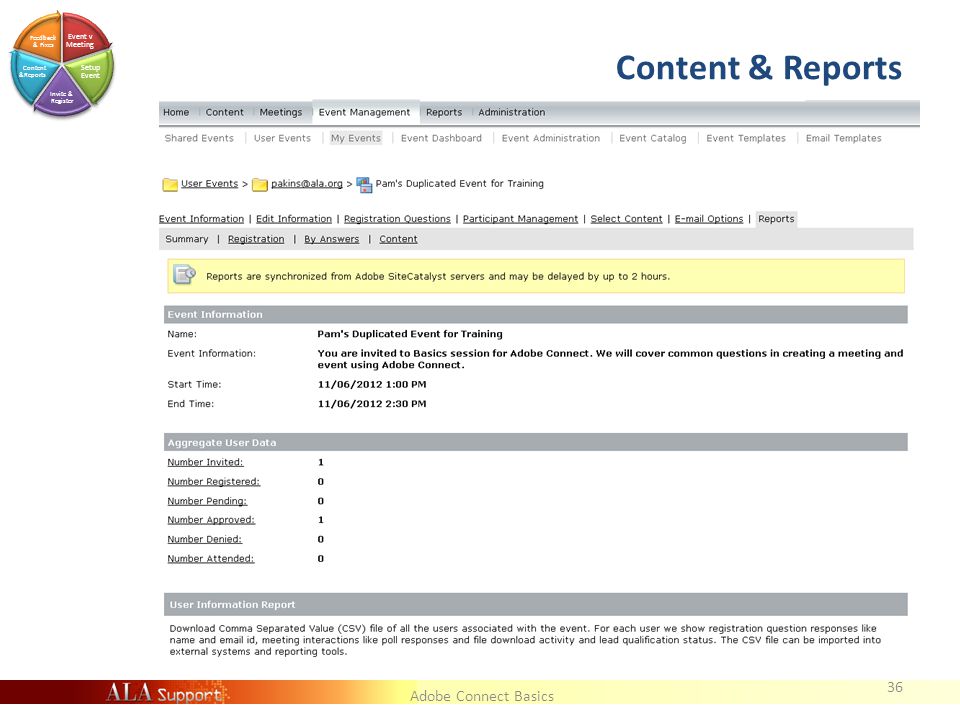
Task: Select the Invite & Register wheel segment
Action: [62, 95]
